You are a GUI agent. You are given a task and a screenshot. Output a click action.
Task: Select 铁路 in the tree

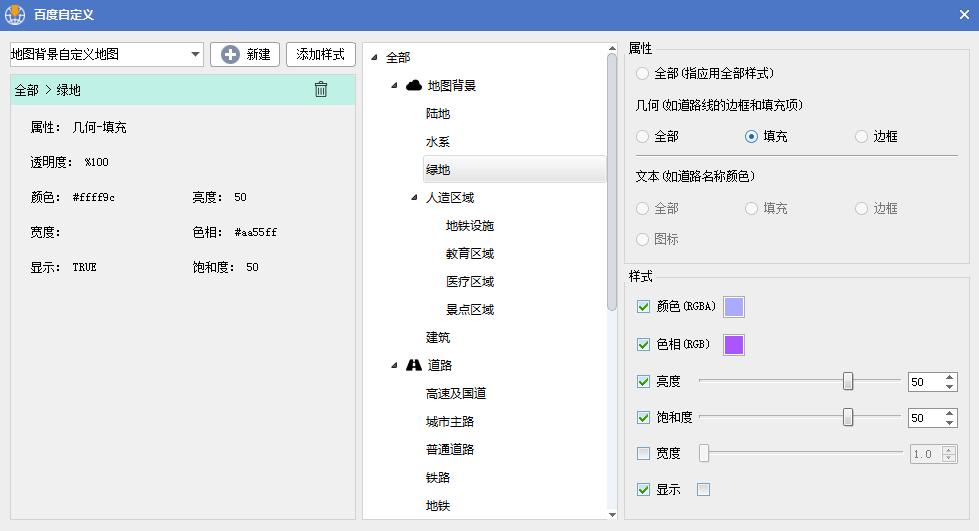coord(438,477)
